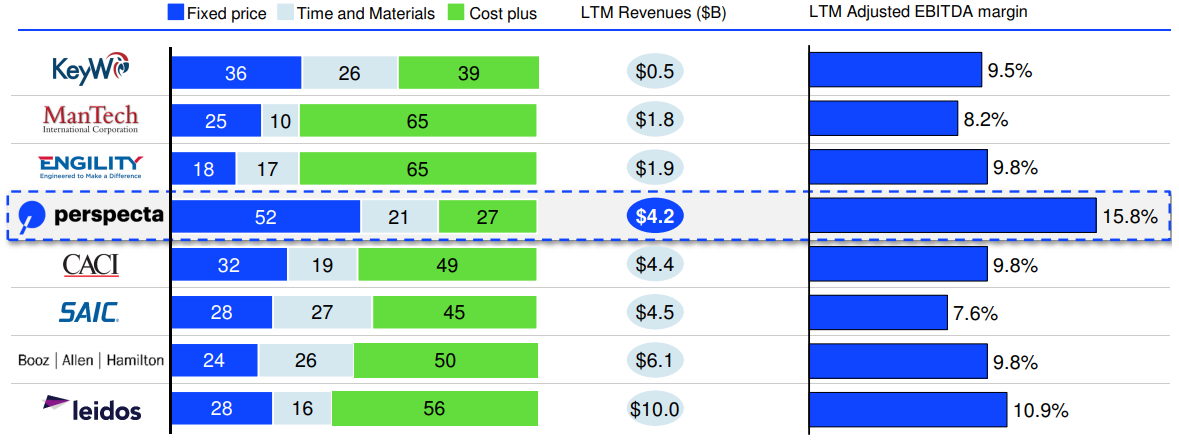The height and width of the screenshot is (440, 1179).
Task: Select SAIC's Time and Materials segment showing 27
Action: point(323,312)
